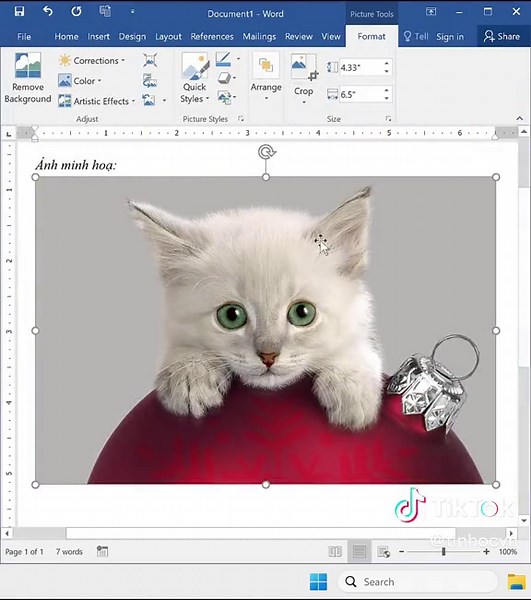Switch to Print Layout view
Viewport: 531px width, 600px height.
pos(359,551)
